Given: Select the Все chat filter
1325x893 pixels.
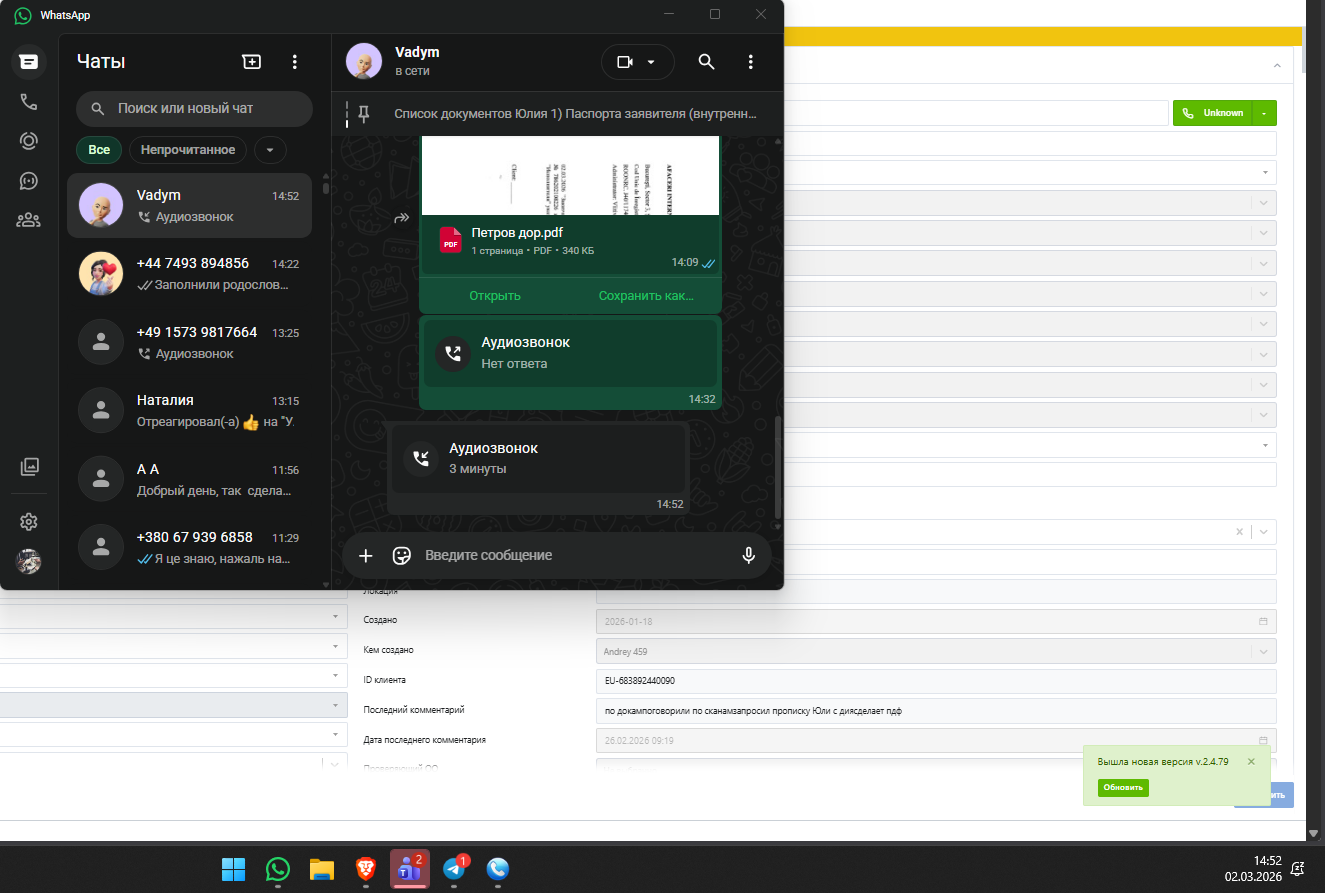Looking at the screenshot, I should pyautogui.click(x=99, y=150).
